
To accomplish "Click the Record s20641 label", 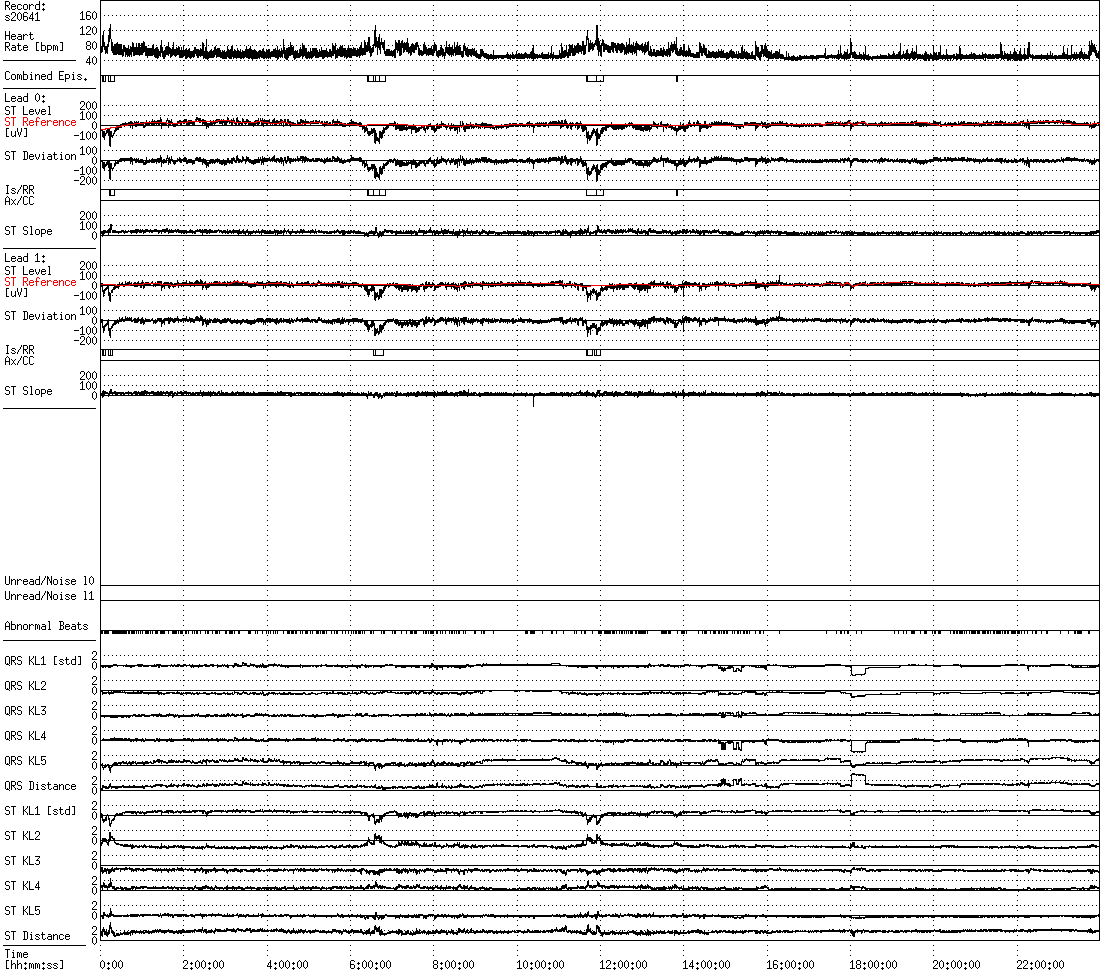I will pyautogui.click(x=25, y=11).
